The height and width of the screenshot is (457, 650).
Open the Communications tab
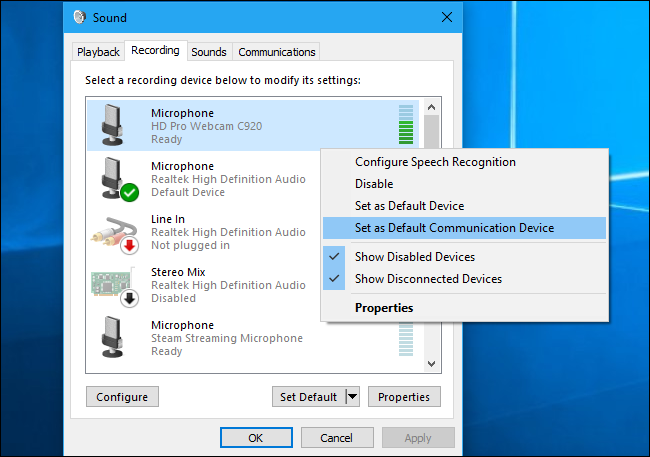(276, 52)
